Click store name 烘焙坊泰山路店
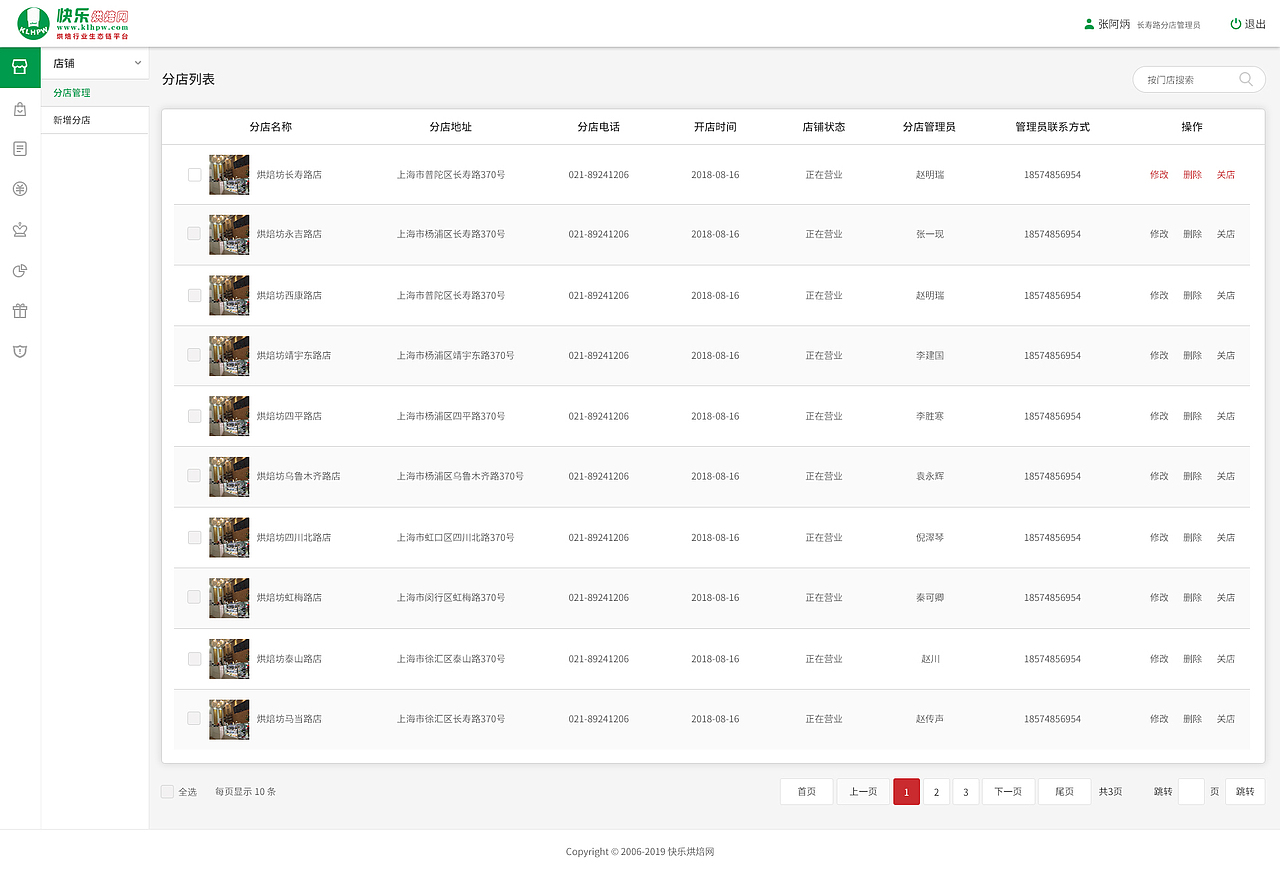This screenshot has height=871, width=1280. click(289, 659)
